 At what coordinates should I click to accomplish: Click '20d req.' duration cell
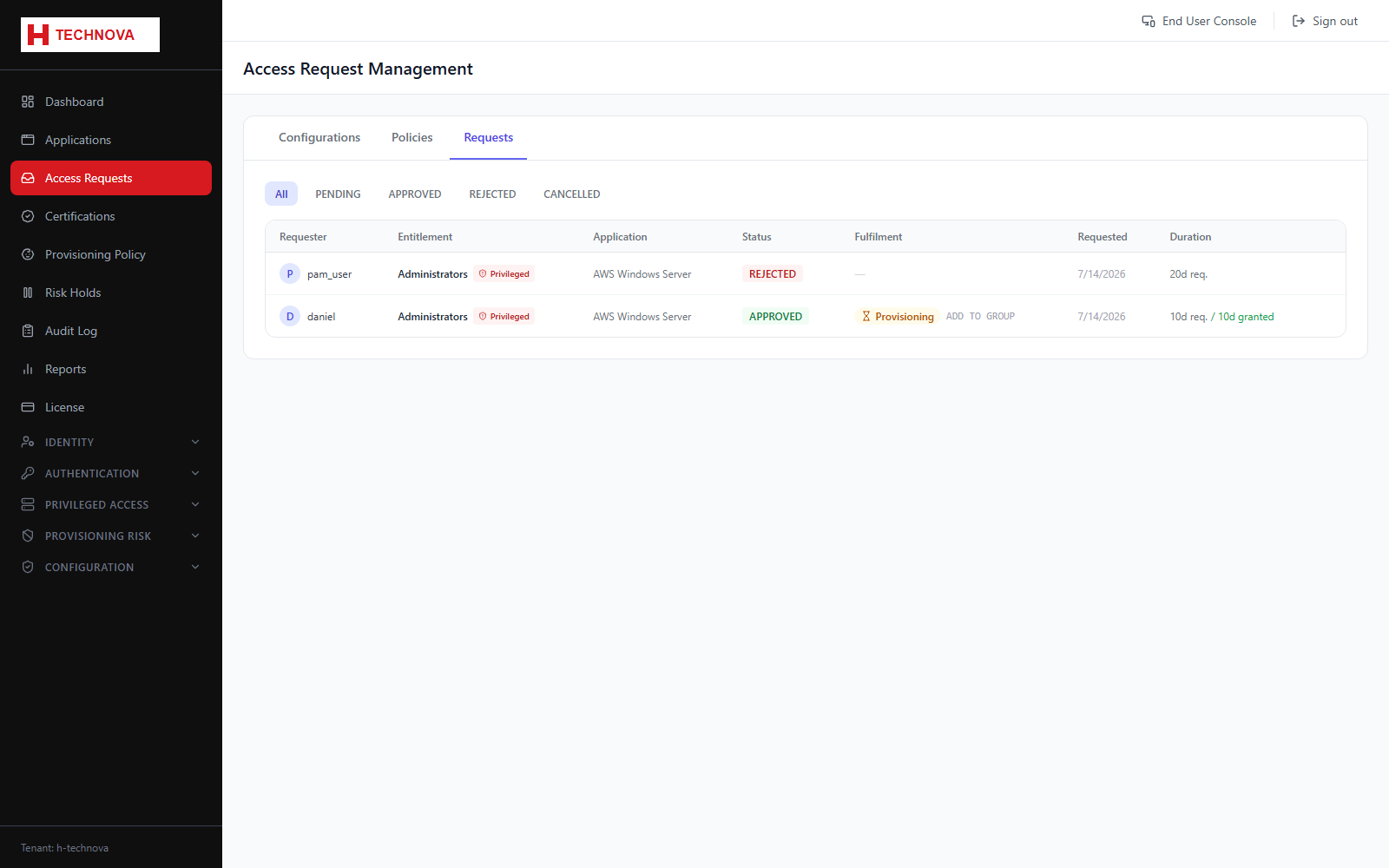point(1188,274)
